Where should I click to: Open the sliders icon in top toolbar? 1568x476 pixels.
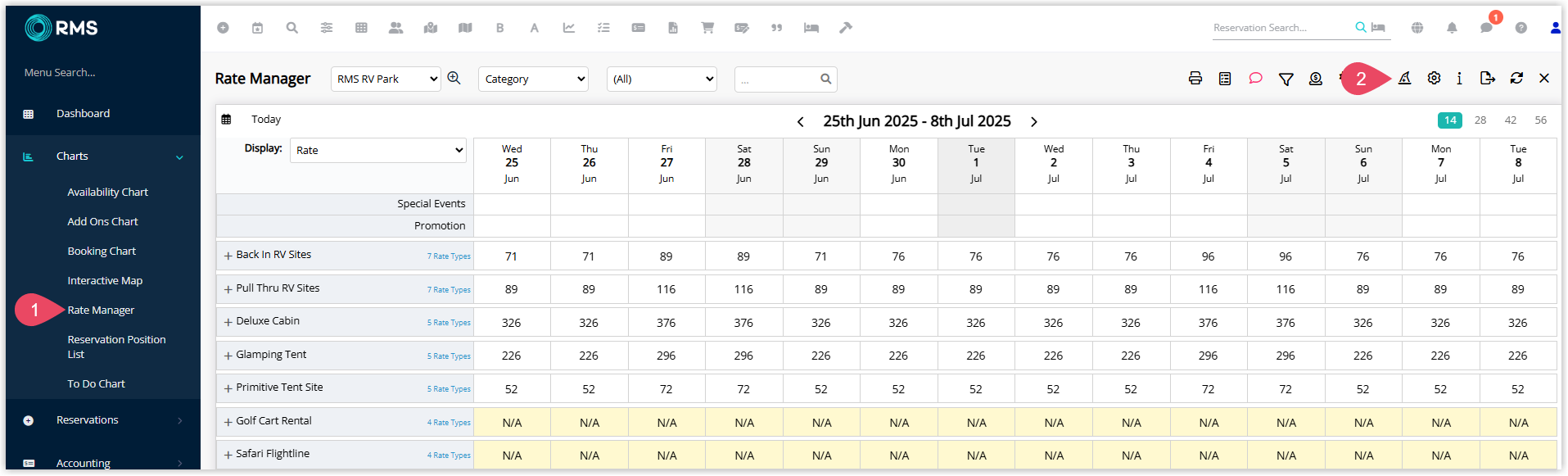click(327, 28)
